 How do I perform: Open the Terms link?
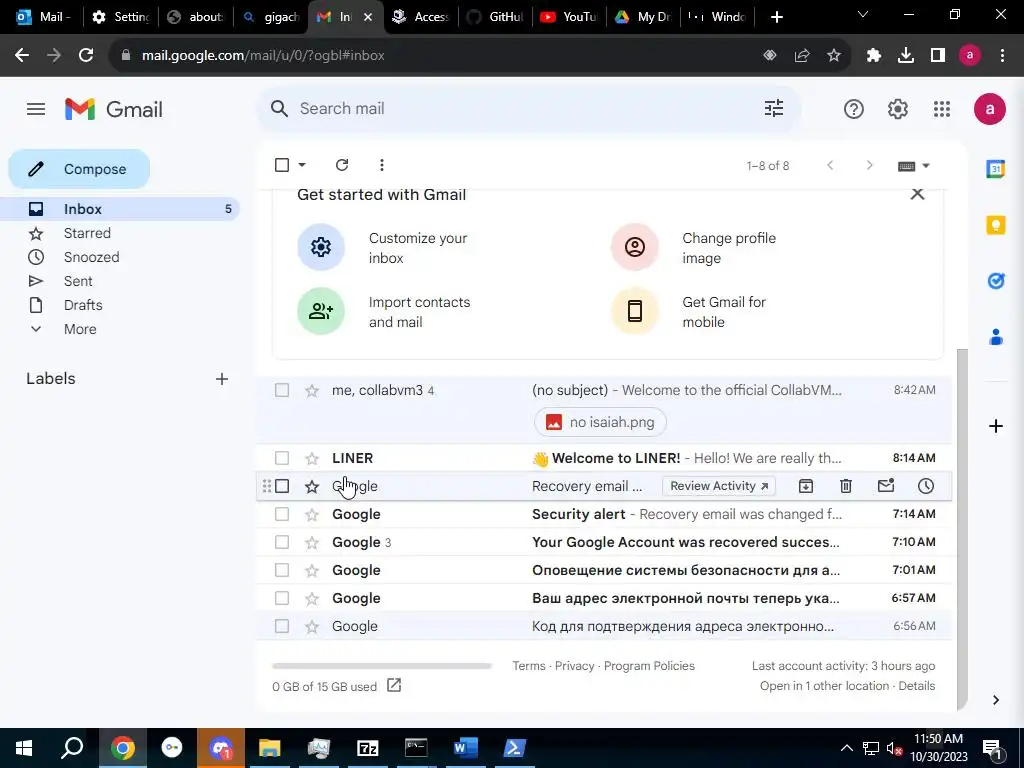coord(528,665)
